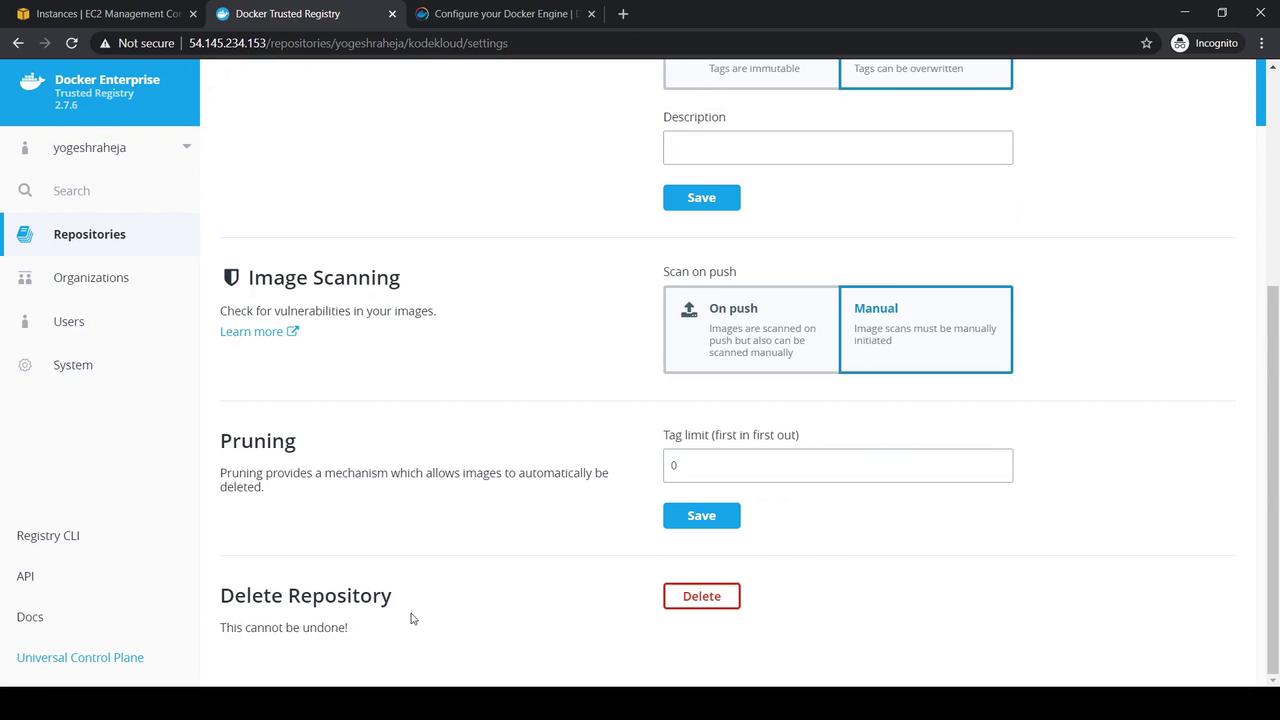This screenshot has width=1280, height=720.
Task: Select the Manual image scan option
Action: pos(925,329)
